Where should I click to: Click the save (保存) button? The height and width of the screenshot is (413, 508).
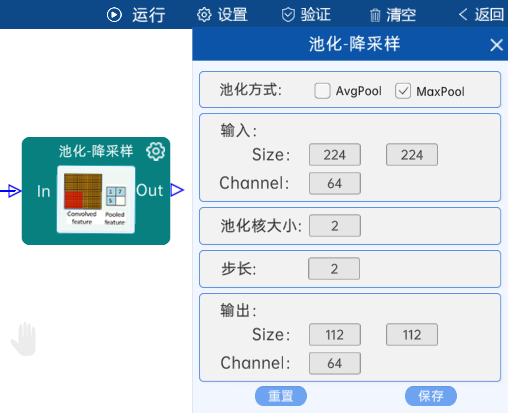tap(431, 396)
